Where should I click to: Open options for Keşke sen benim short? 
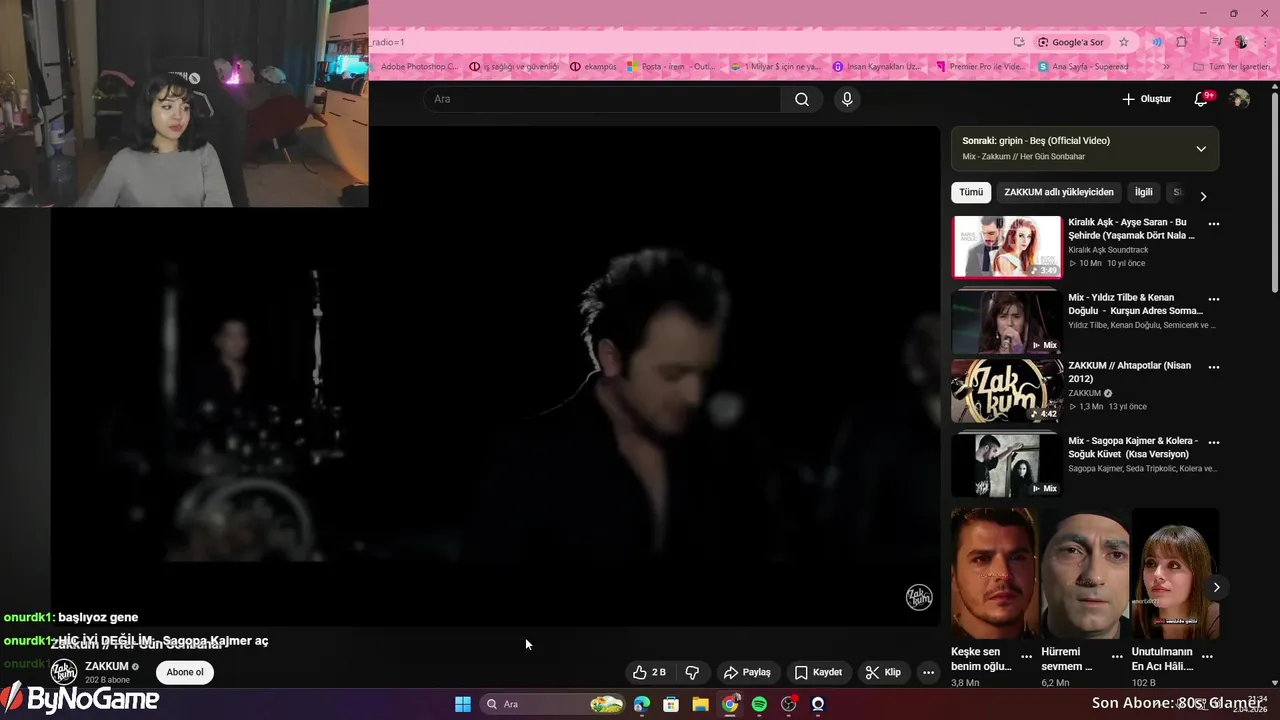coord(1027,657)
